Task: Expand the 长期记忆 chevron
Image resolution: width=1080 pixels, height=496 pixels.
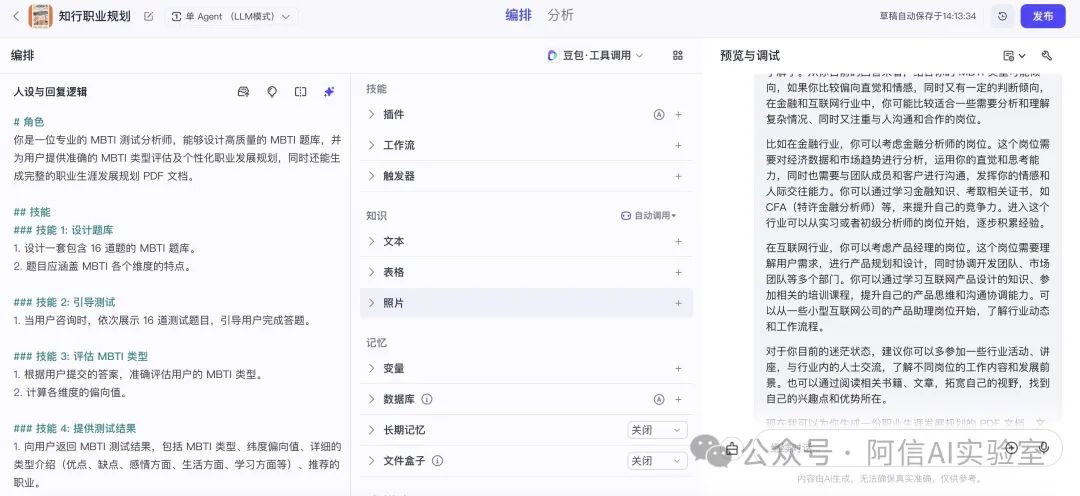Action: [x=371, y=430]
